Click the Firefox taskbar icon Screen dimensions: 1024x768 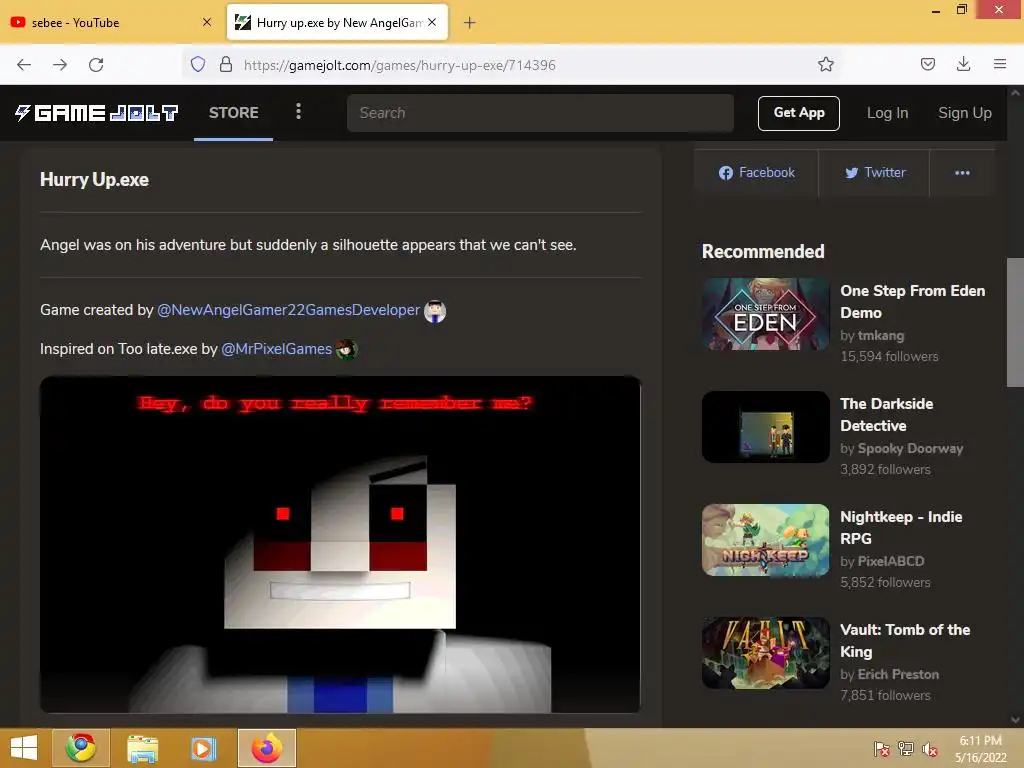pyautogui.click(x=266, y=748)
